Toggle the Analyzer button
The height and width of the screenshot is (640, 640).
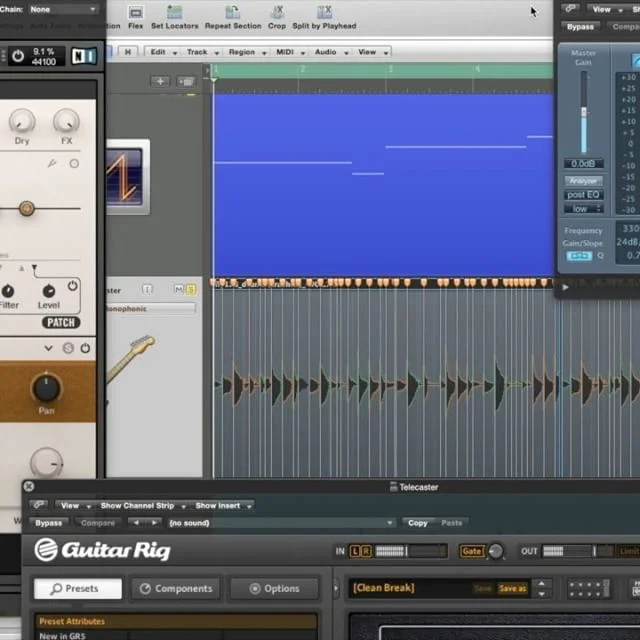pyautogui.click(x=583, y=180)
